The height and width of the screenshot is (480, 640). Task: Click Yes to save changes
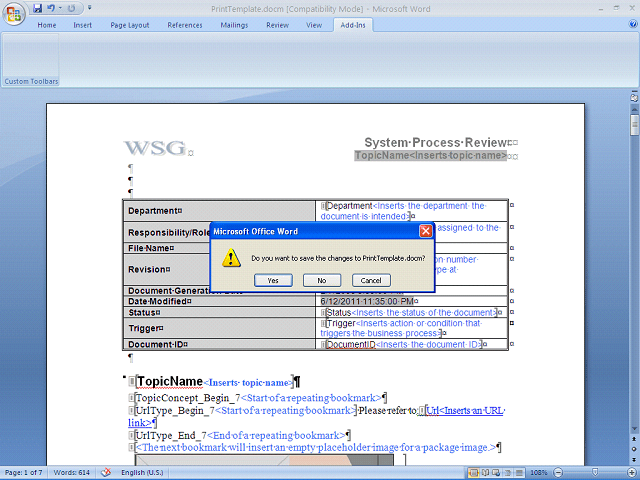pos(273,280)
